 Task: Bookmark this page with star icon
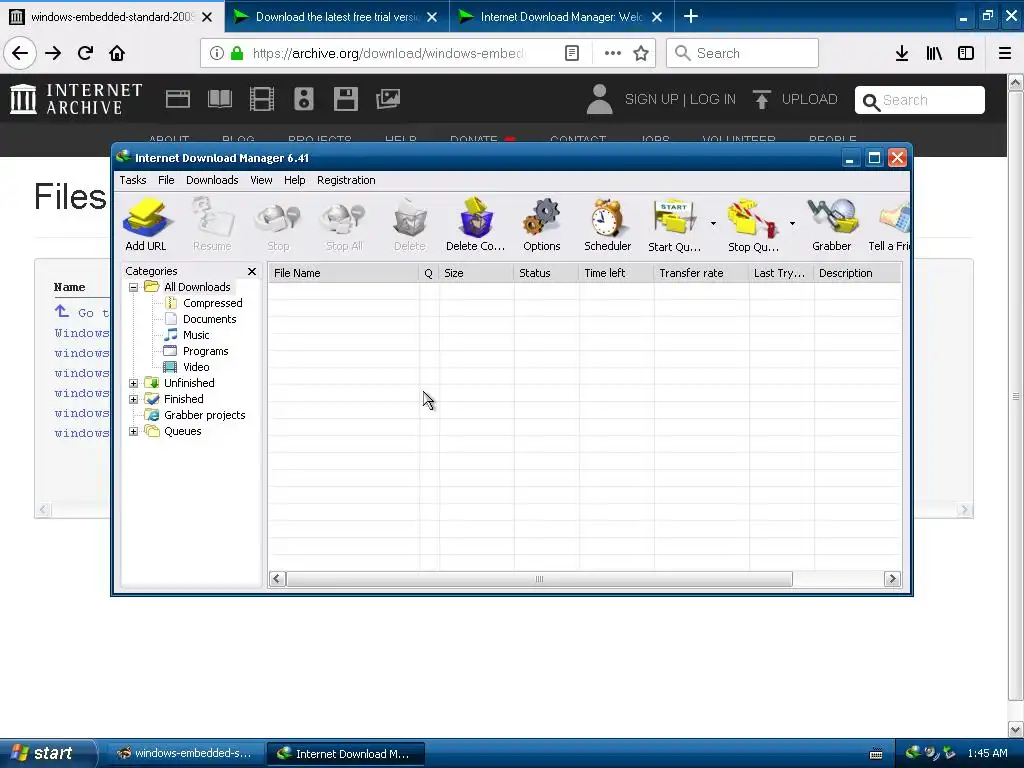coord(641,53)
